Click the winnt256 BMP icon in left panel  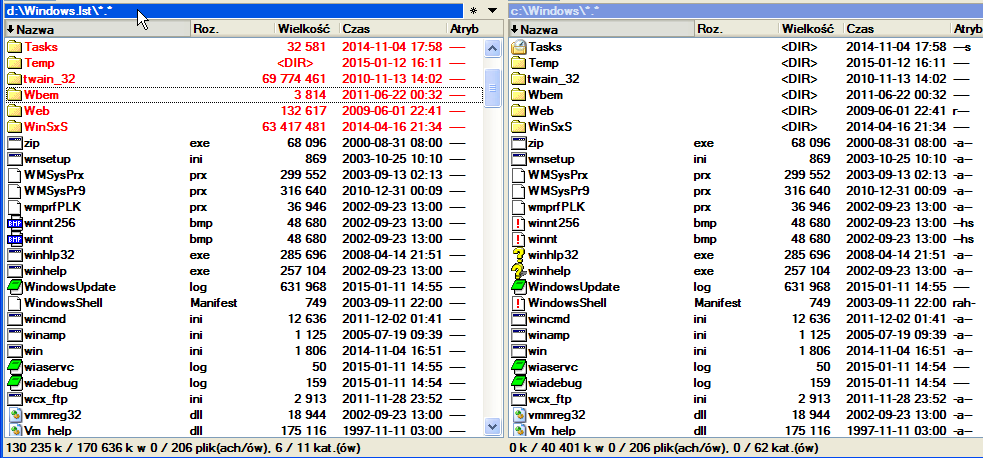14,223
